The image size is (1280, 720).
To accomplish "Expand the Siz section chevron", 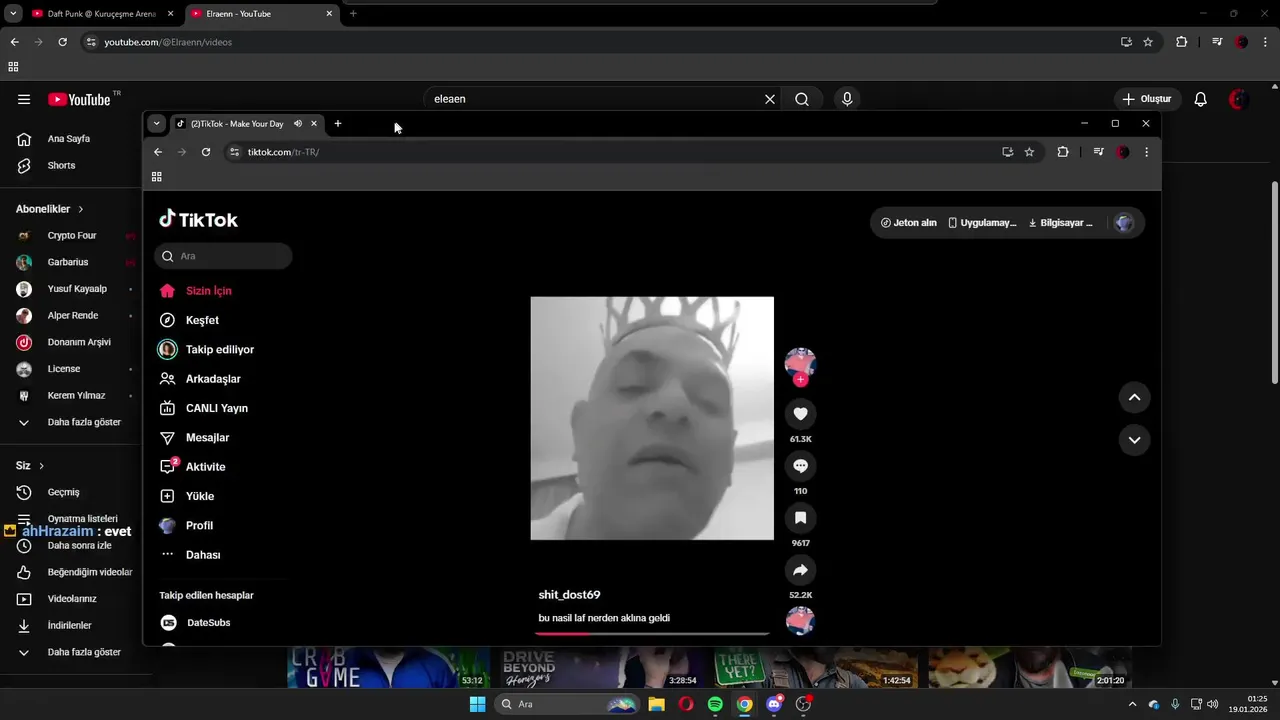I will (x=41, y=466).
